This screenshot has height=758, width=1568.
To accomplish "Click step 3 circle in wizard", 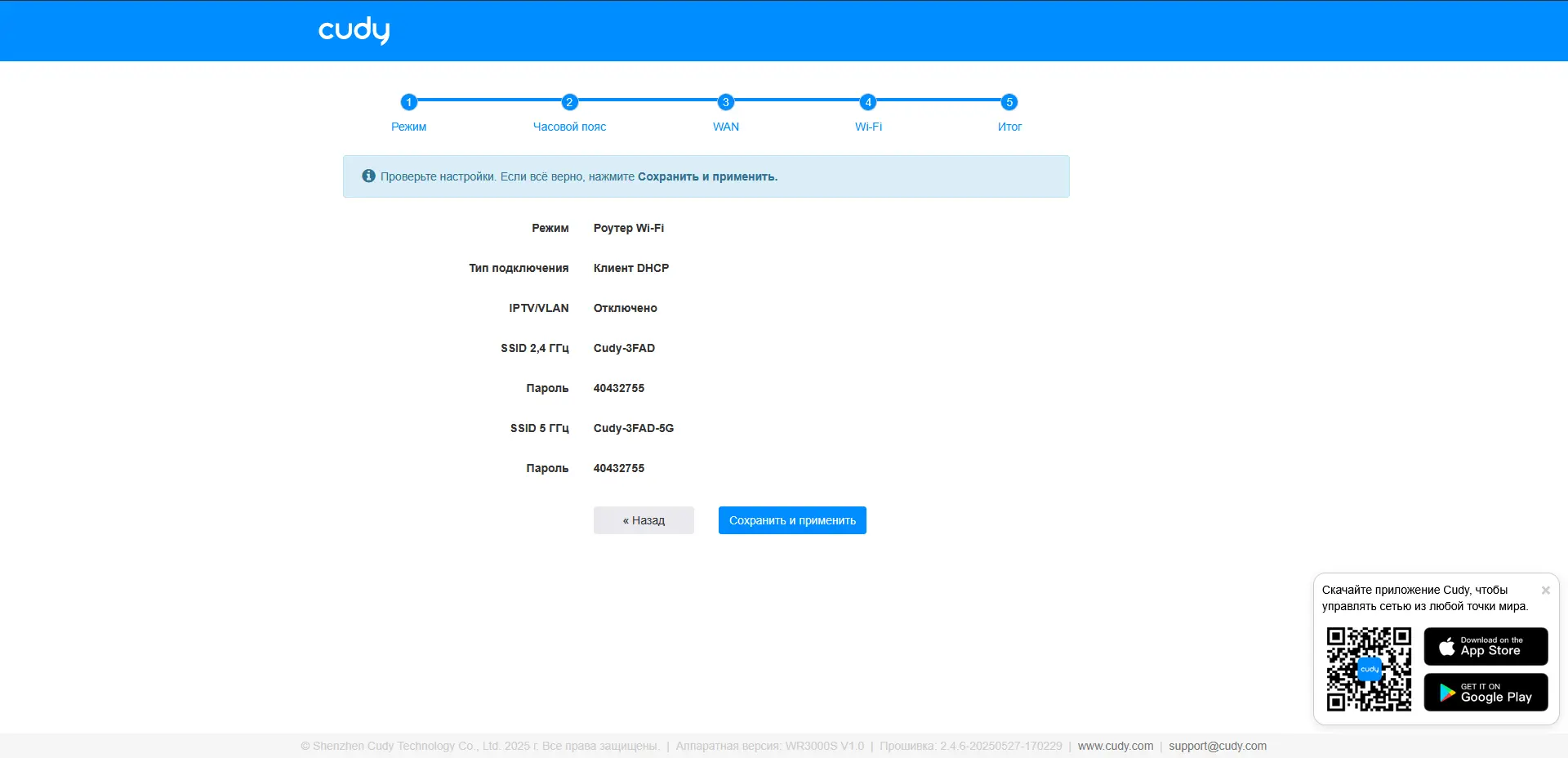I will pos(725,102).
